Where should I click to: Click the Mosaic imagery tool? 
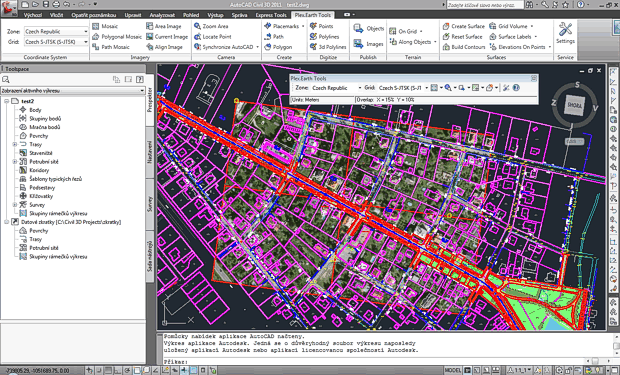105,26
